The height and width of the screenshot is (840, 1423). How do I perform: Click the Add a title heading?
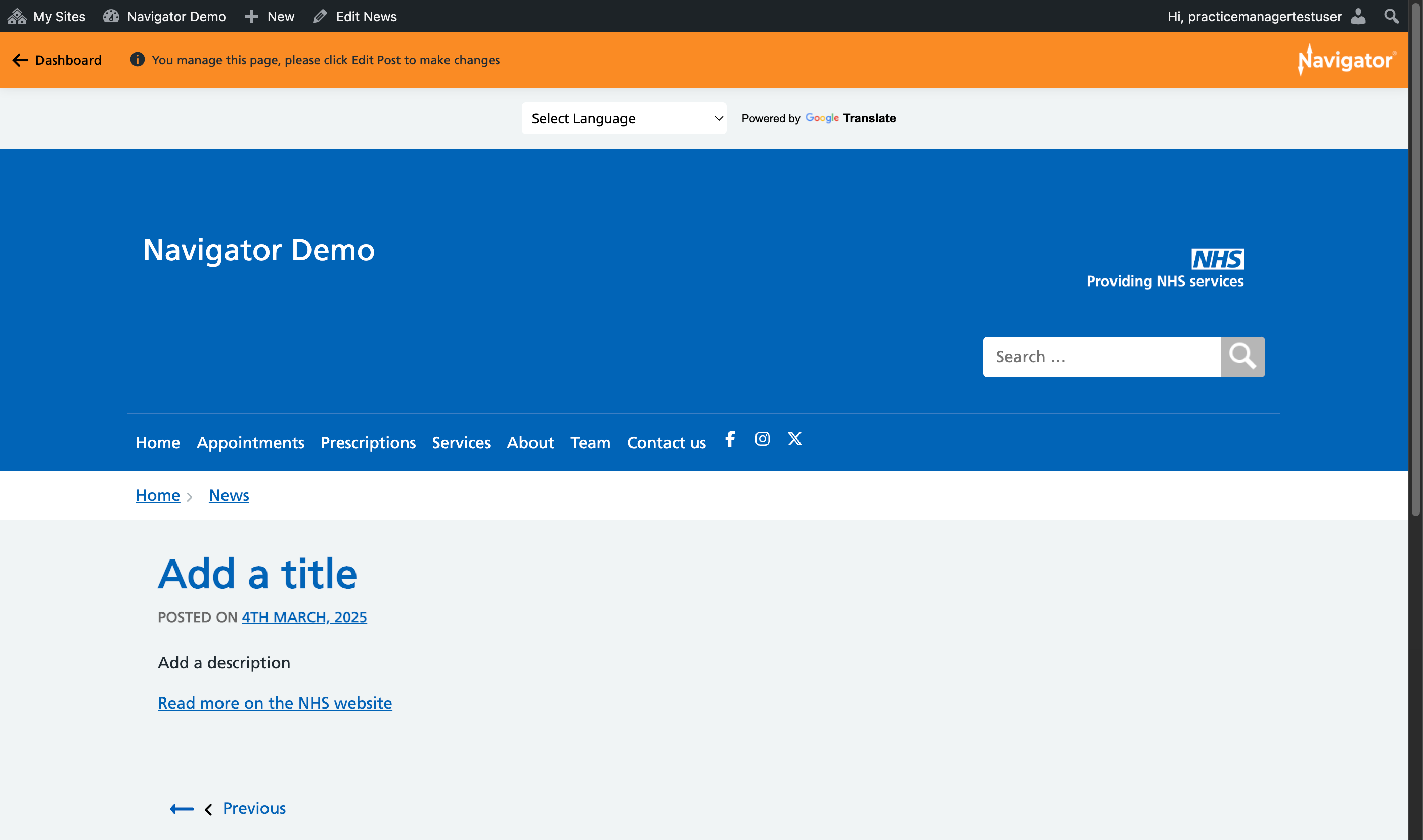pos(257,574)
